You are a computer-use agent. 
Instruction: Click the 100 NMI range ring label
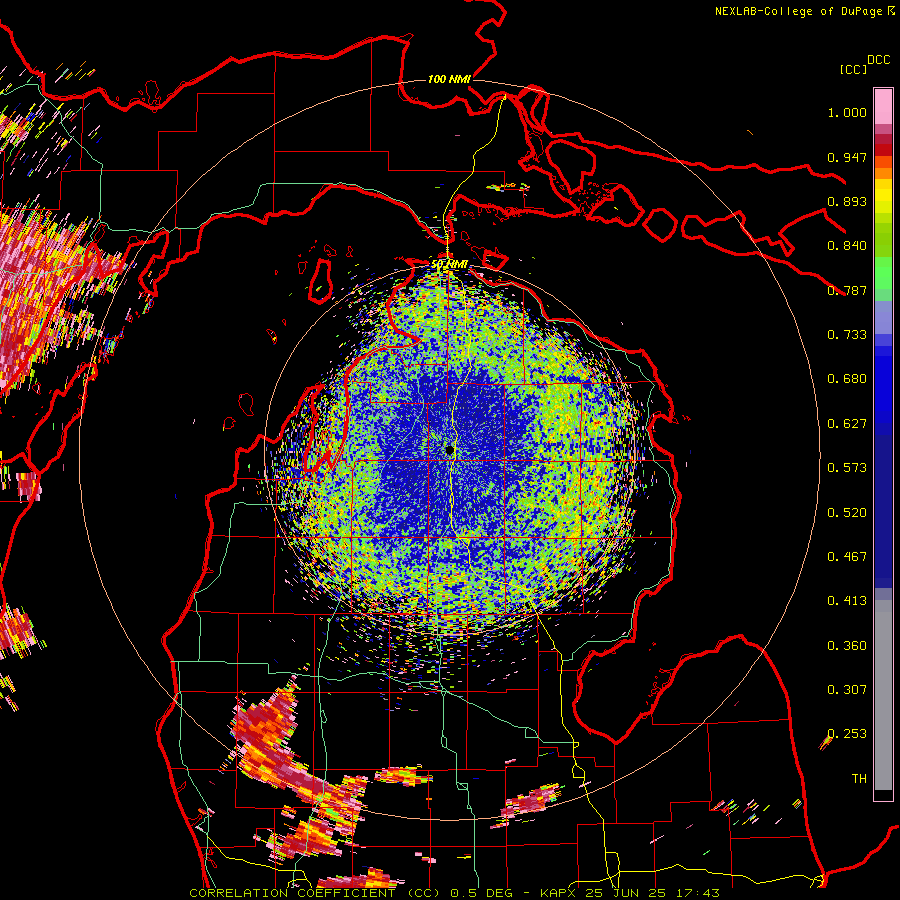tap(449, 79)
